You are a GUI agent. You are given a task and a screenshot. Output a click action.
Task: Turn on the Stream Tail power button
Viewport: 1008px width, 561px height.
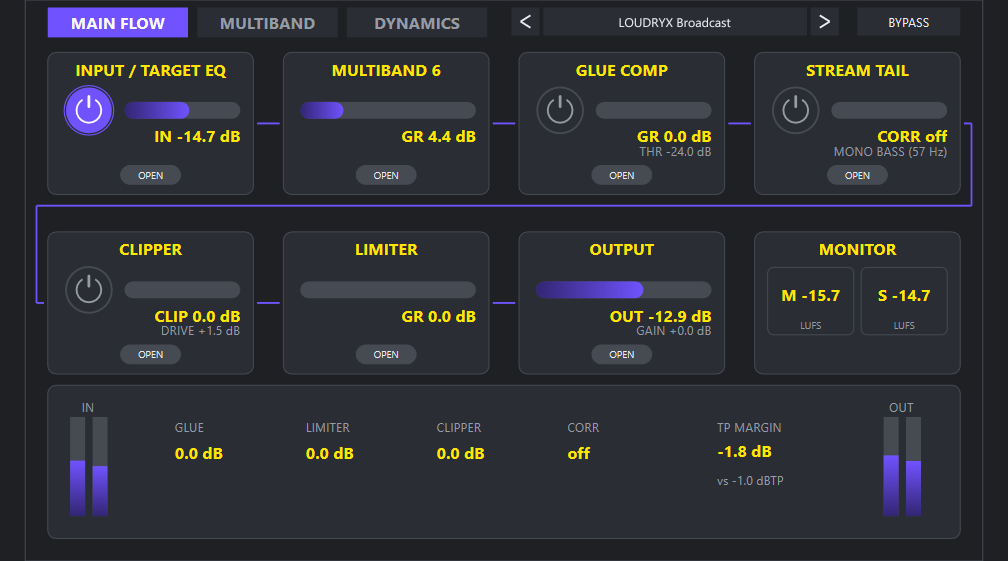795,111
